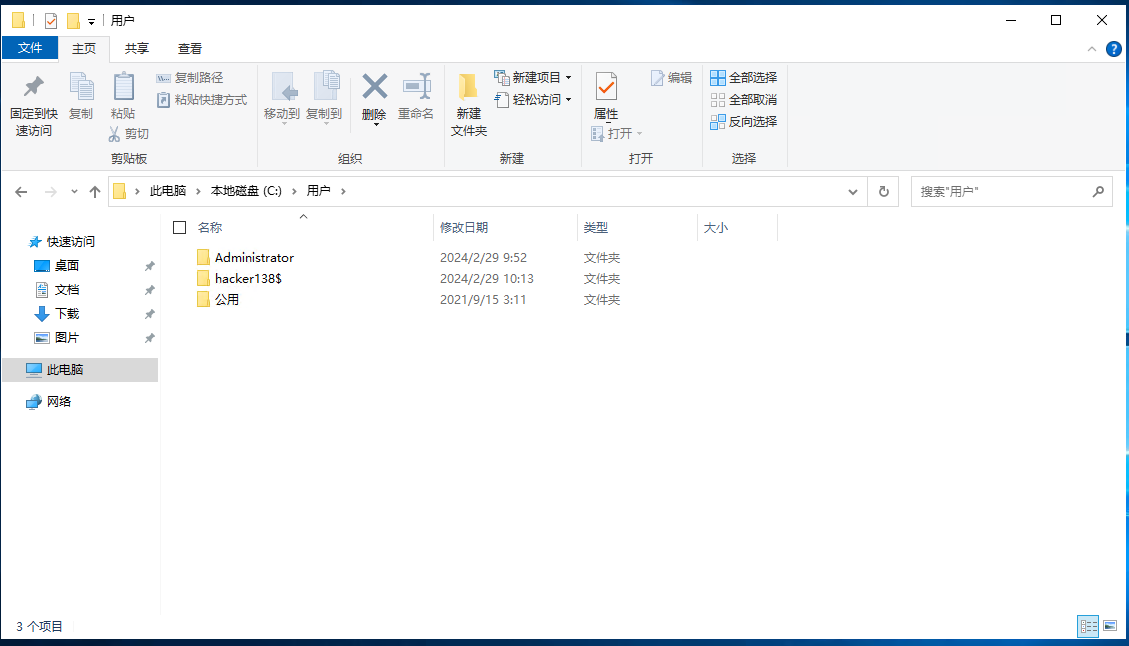Open the ribbon help question mark
Image resolution: width=1129 pixels, height=646 pixels.
pyautogui.click(x=1113, y=49)
